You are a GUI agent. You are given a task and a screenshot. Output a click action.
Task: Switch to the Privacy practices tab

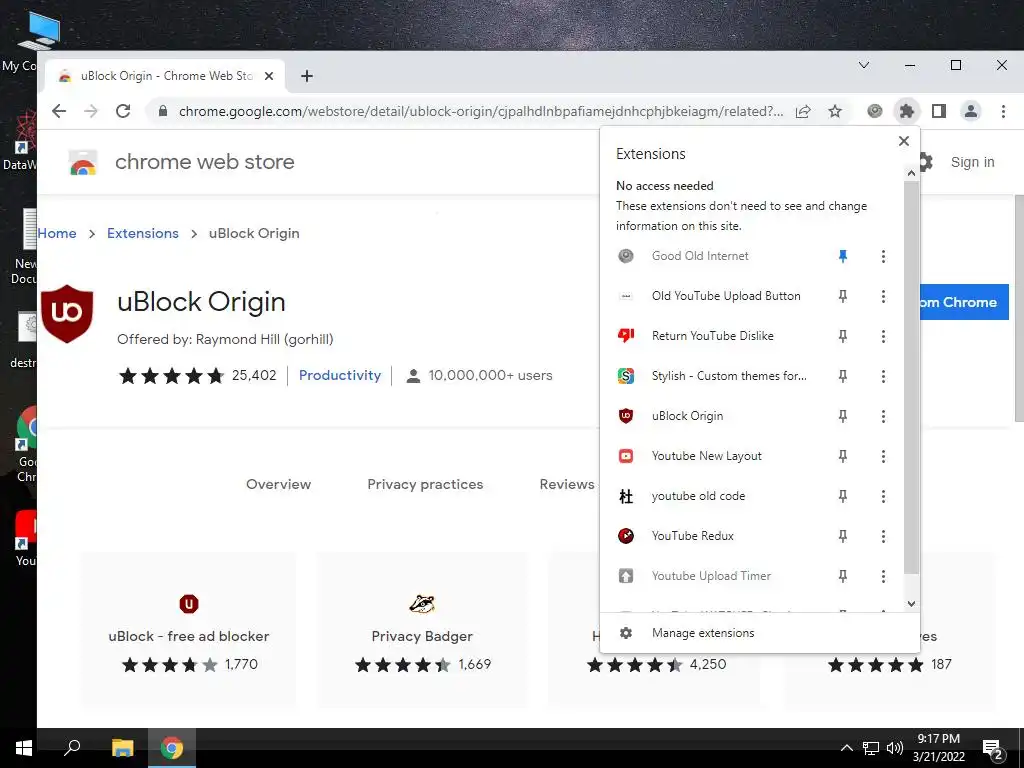tap(425, 484)
